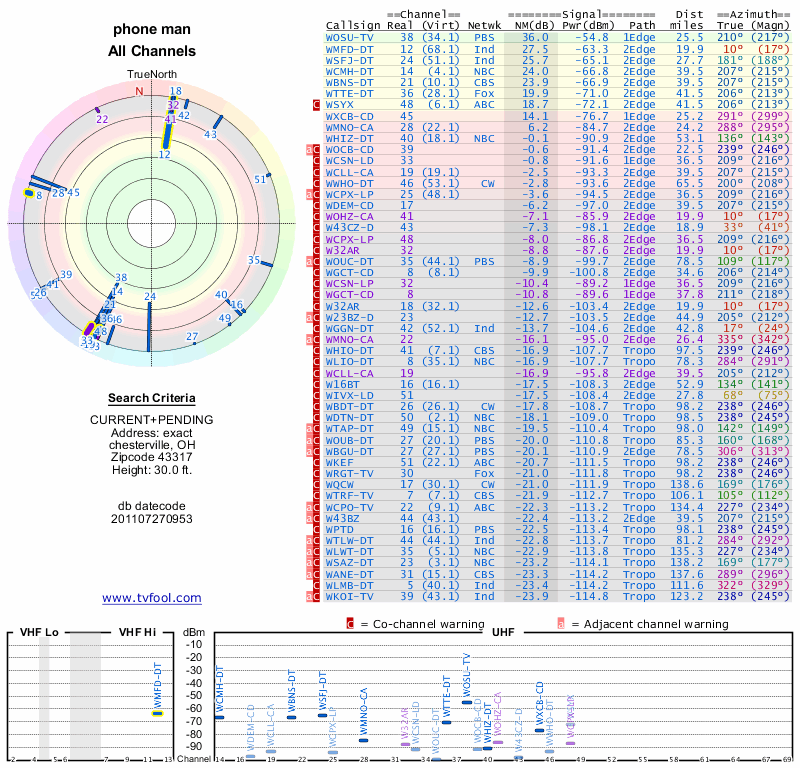This screenshot has width=800, height=768.
Task: Click the co-channel warning icon beside WSYX
Action: click(317, 104)
